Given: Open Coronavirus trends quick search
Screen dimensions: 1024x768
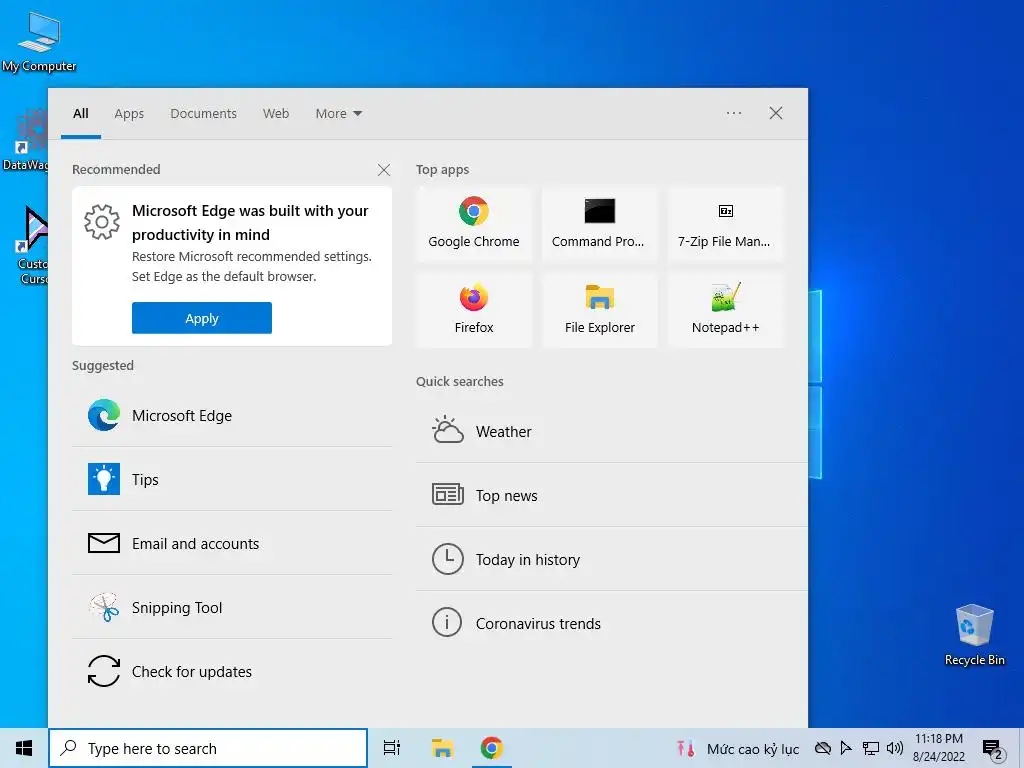Looking at the screenshot, I should [611, 623].
